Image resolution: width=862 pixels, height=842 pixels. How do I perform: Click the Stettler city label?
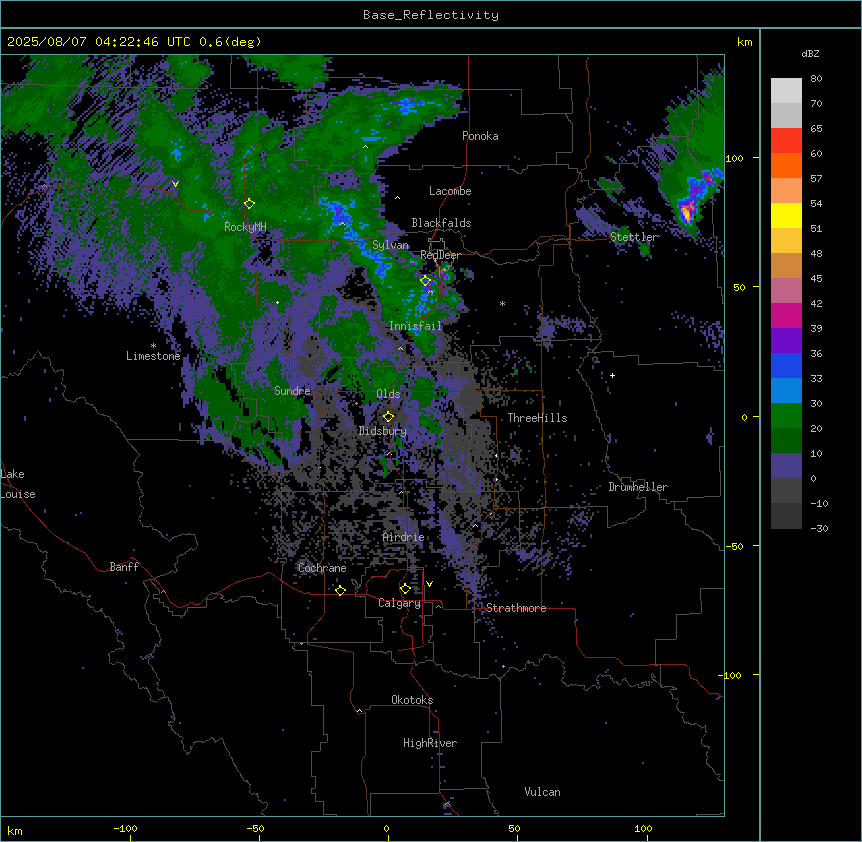[634, 237]
